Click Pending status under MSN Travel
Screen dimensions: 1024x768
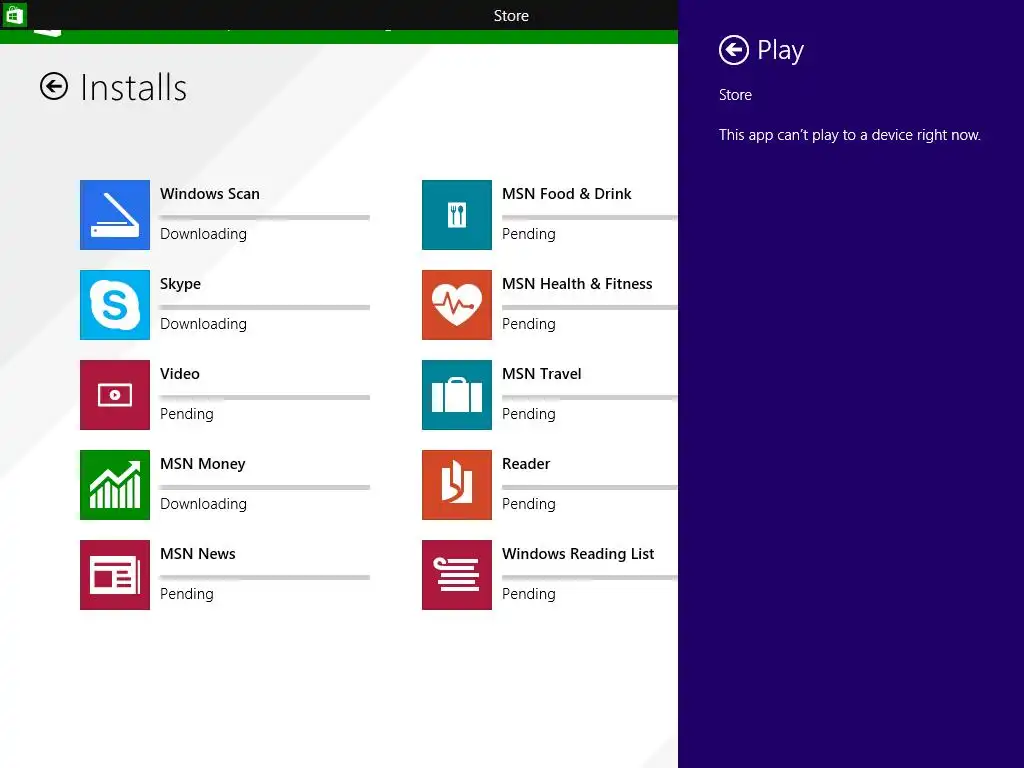pos(528,414)
